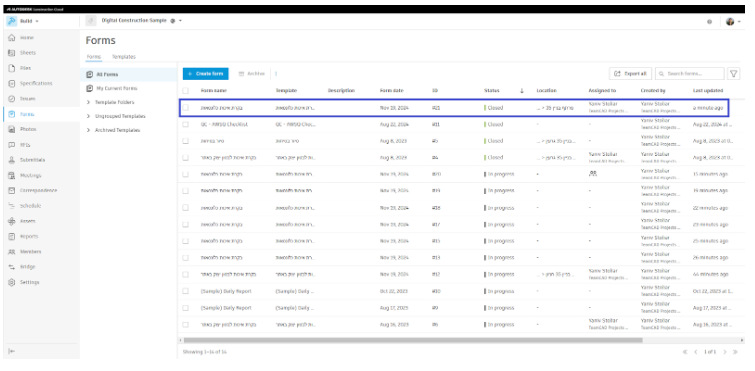Go to Assets in the sidebar
Screen dimensions: 755x371
tap(27, 221)
